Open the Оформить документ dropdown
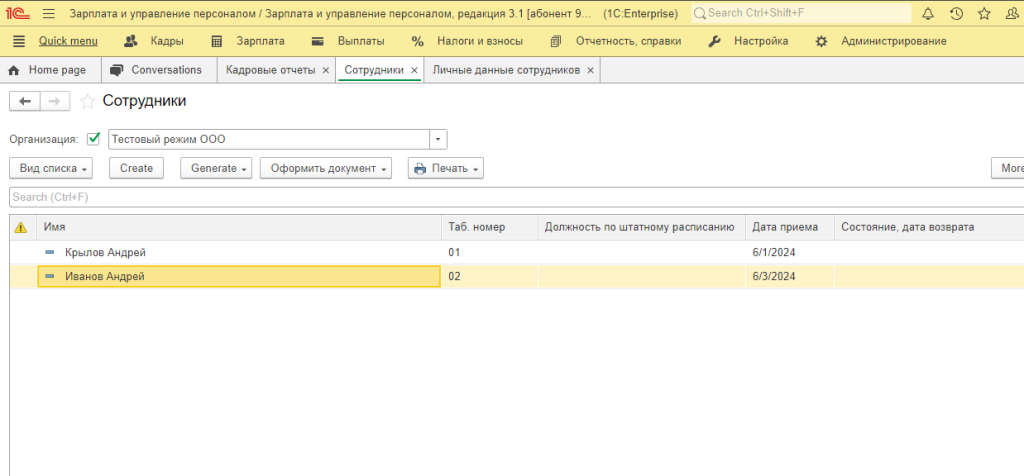This screenshot has height=476, width=1024. (325, 168)
